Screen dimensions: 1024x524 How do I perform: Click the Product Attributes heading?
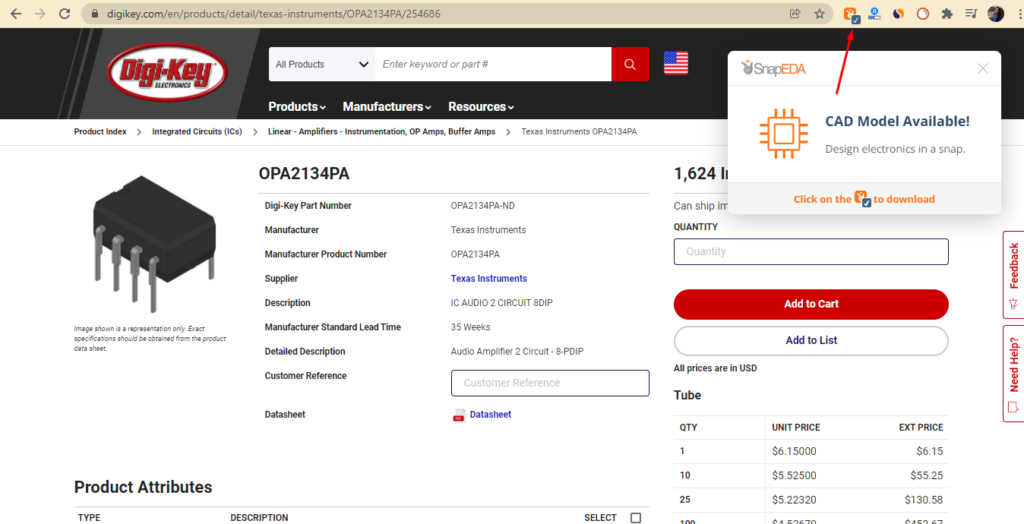tap(143, 487)
